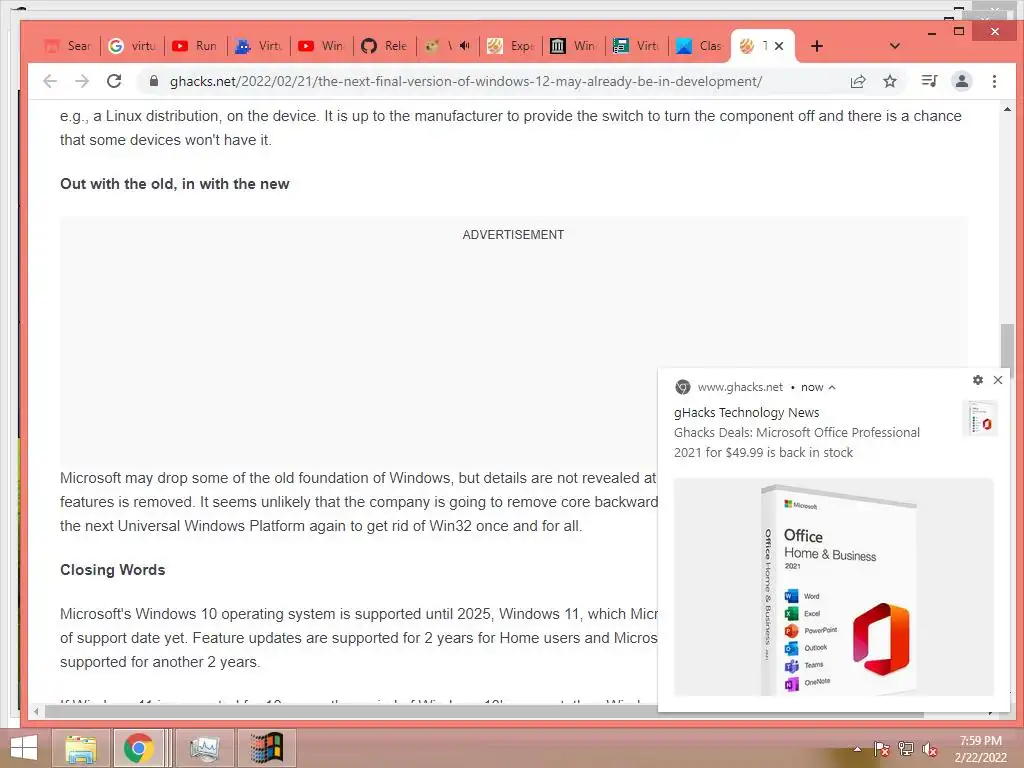The image size is (1024, 768).
Task: Expand the tab search dropdown arrow
Action: 895,46
